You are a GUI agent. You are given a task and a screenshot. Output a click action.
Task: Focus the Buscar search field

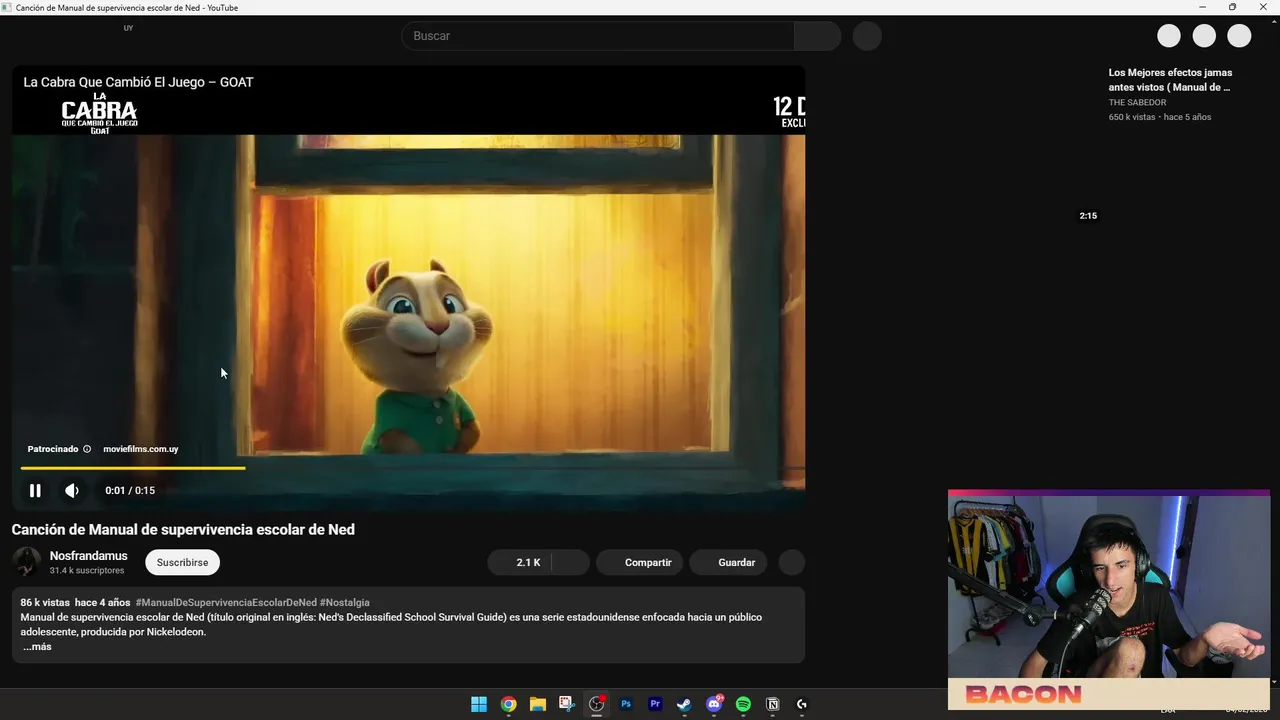coord(598,36)
